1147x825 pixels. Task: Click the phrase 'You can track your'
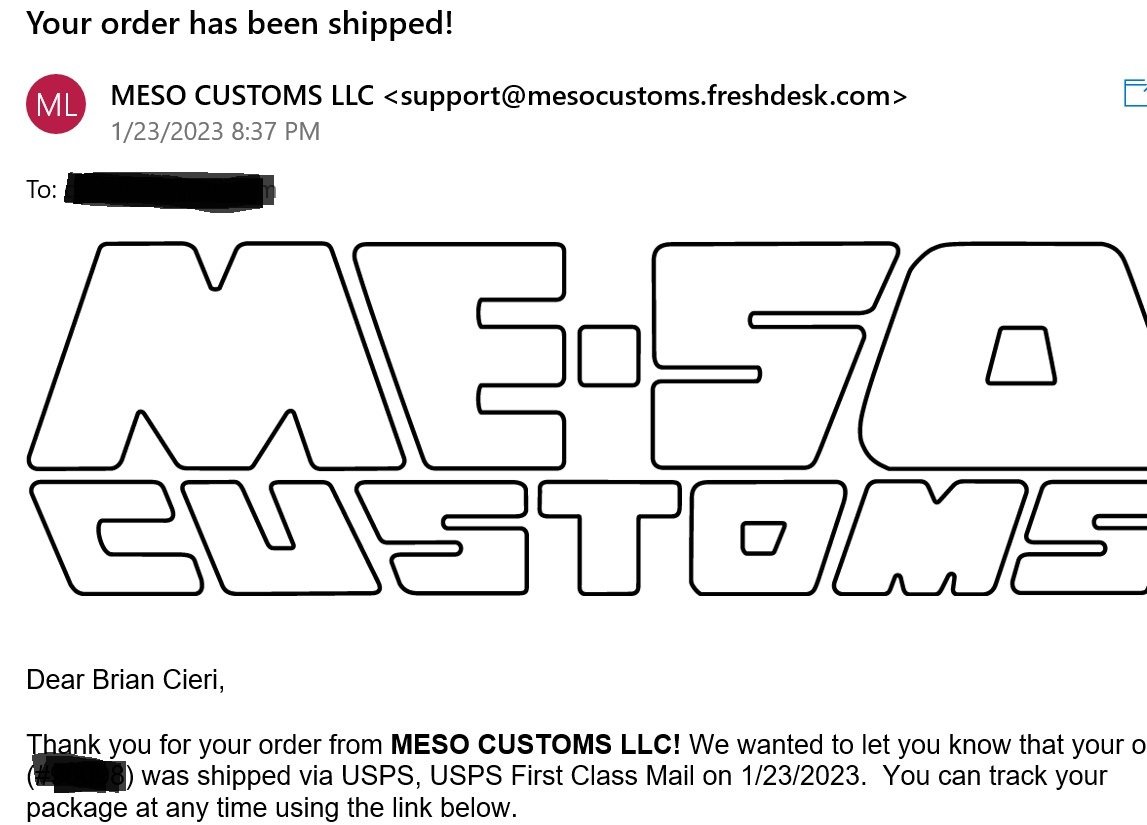tap(995, 776)
